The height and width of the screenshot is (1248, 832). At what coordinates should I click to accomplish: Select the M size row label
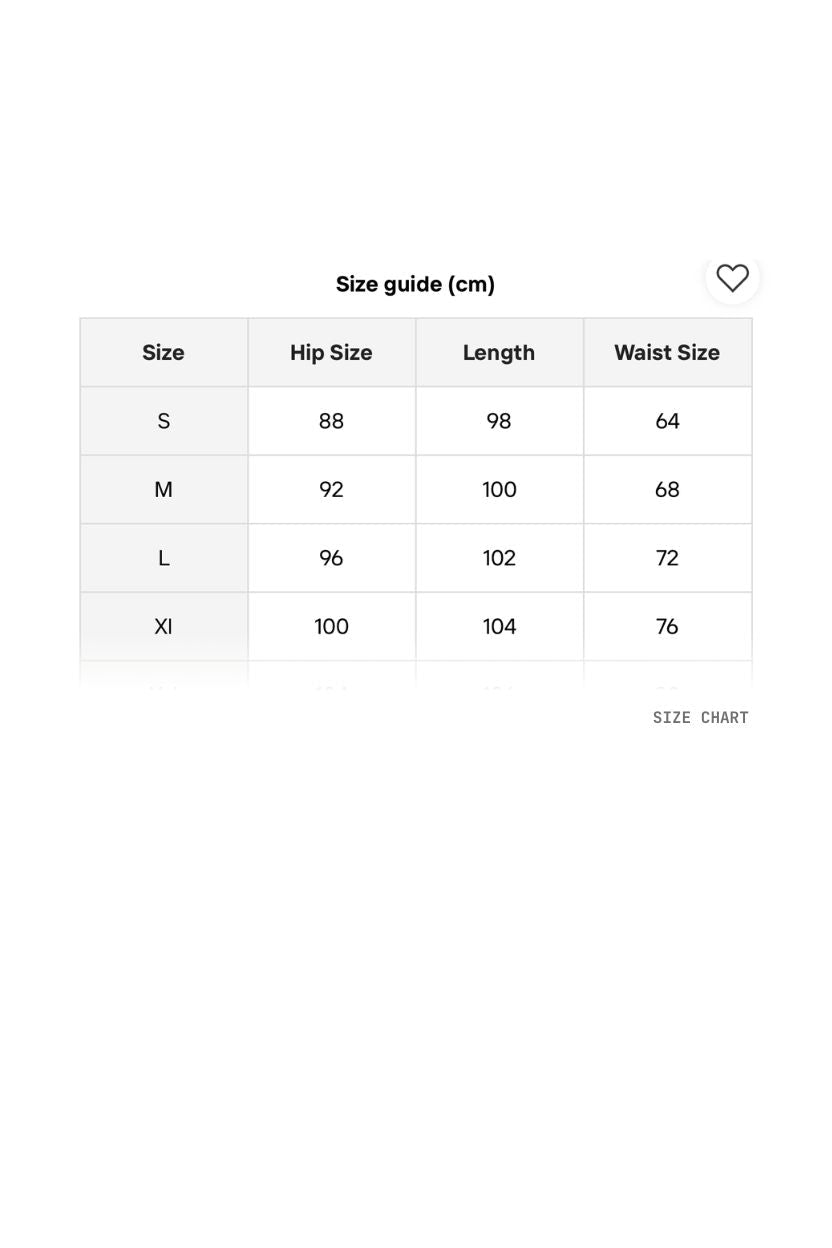[x=163, y=489]
